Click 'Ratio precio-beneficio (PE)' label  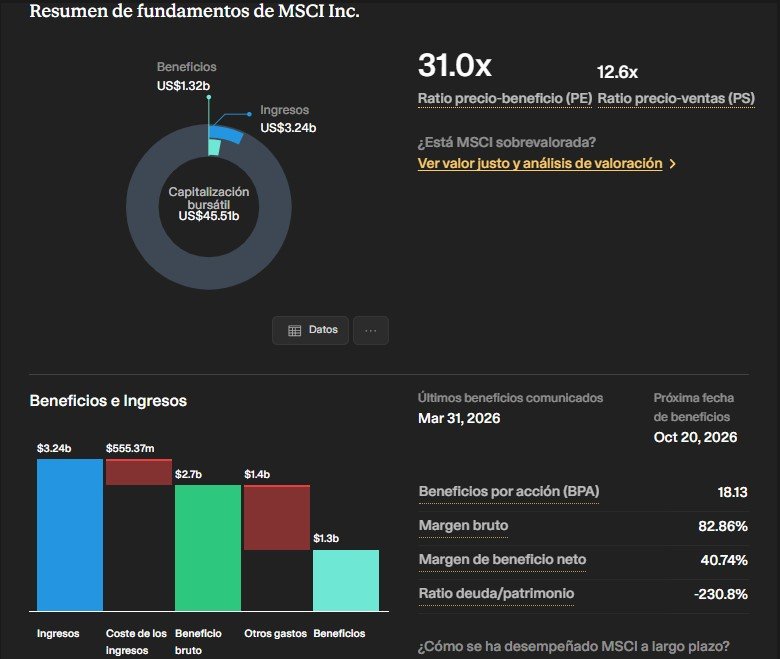pyautogui.click(x=505, y=98)
